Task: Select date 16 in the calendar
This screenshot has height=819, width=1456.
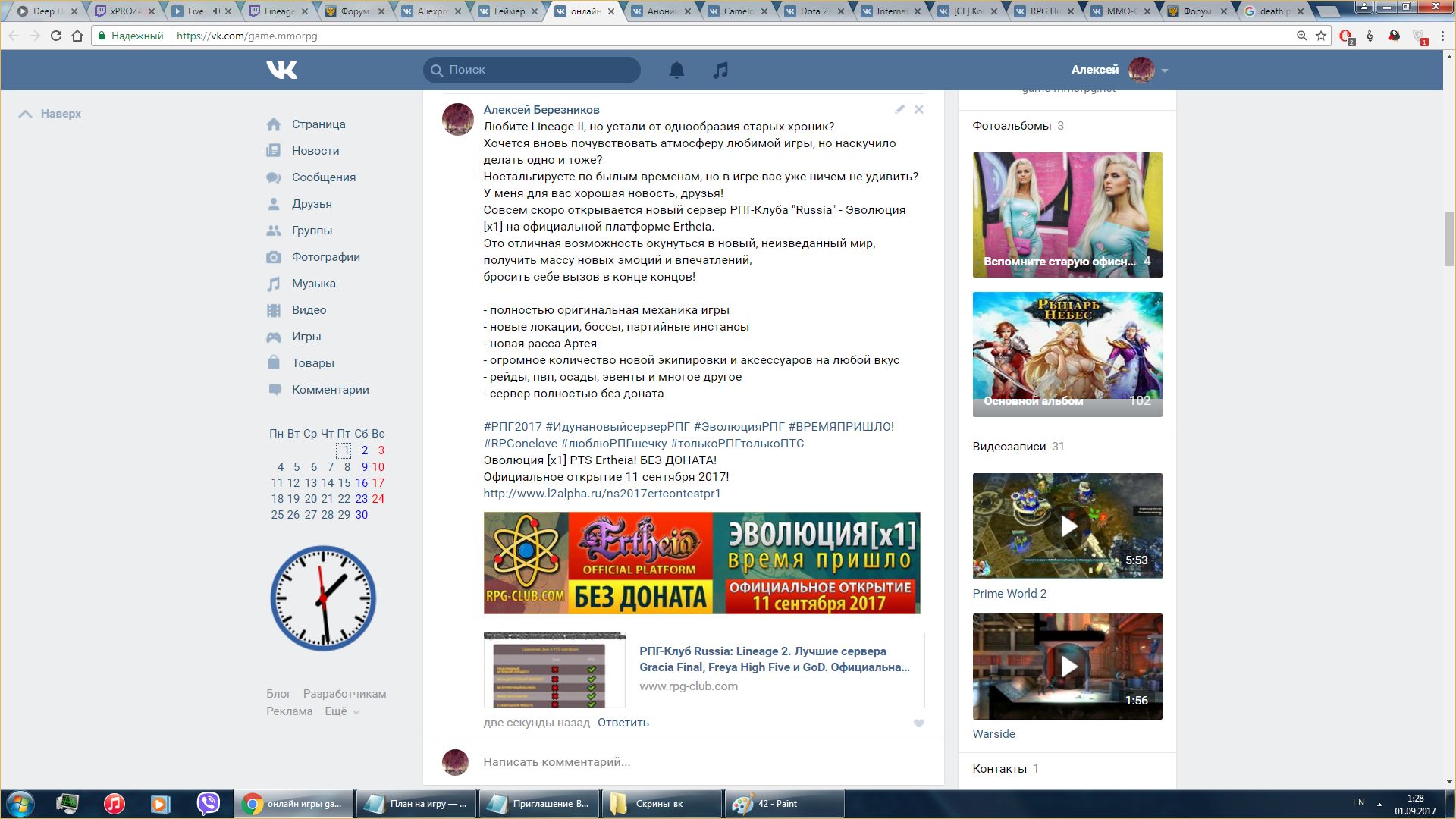Action: point(362,483)
